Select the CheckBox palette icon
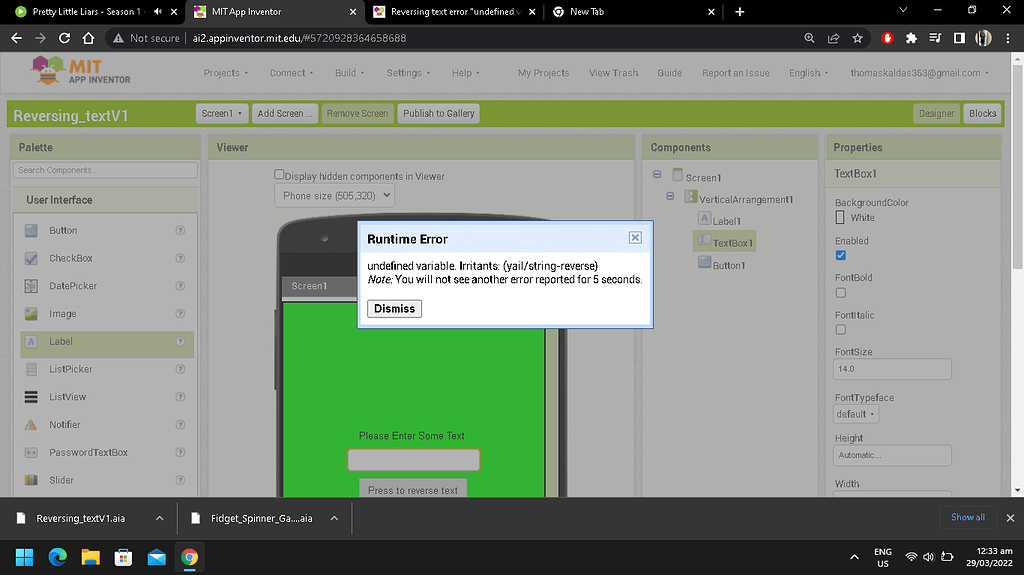Viewport: 1024px width, 575px height. [31, 258]
